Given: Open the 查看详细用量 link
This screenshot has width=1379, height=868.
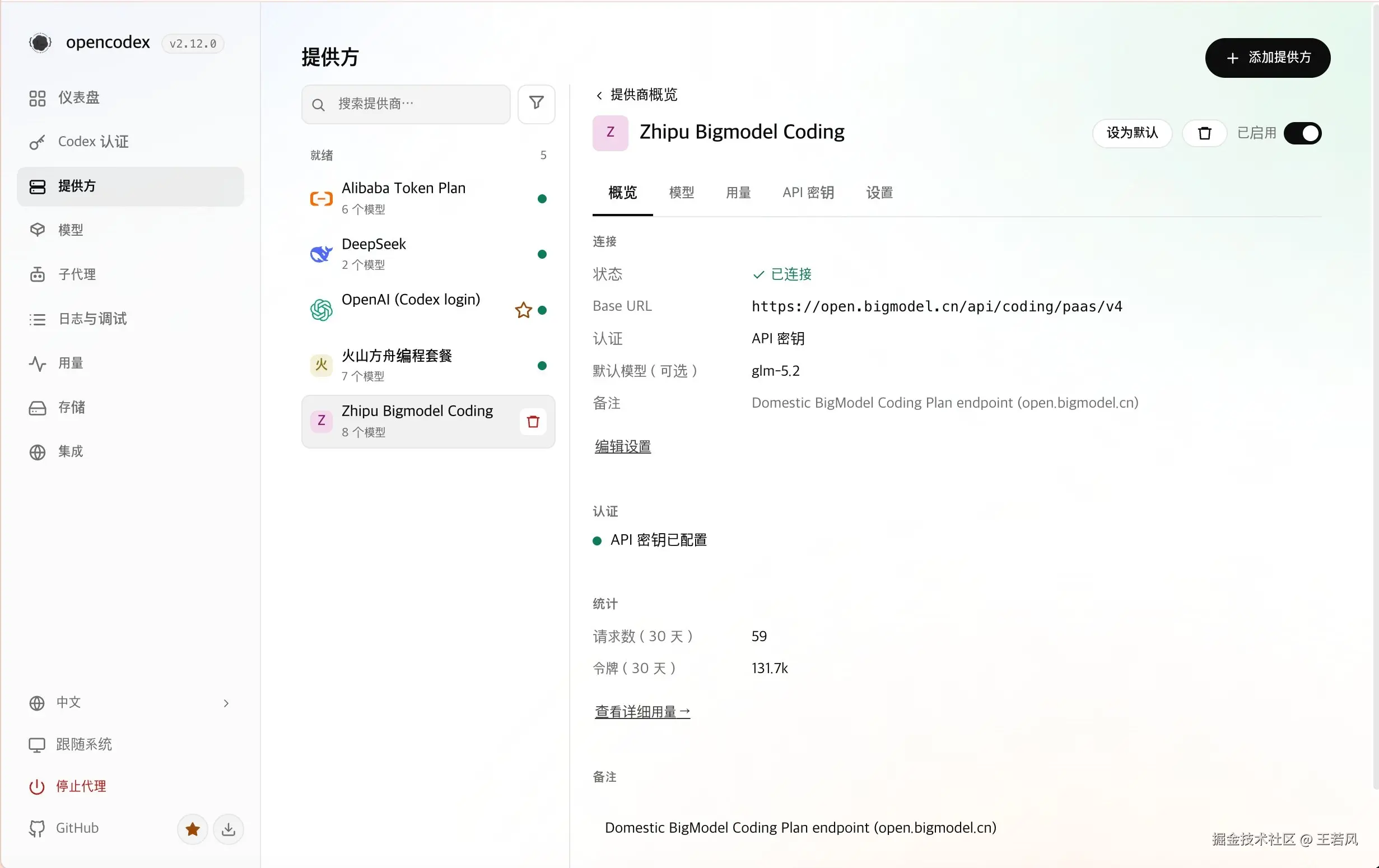Looking at the screenshot, I should 642,712.
